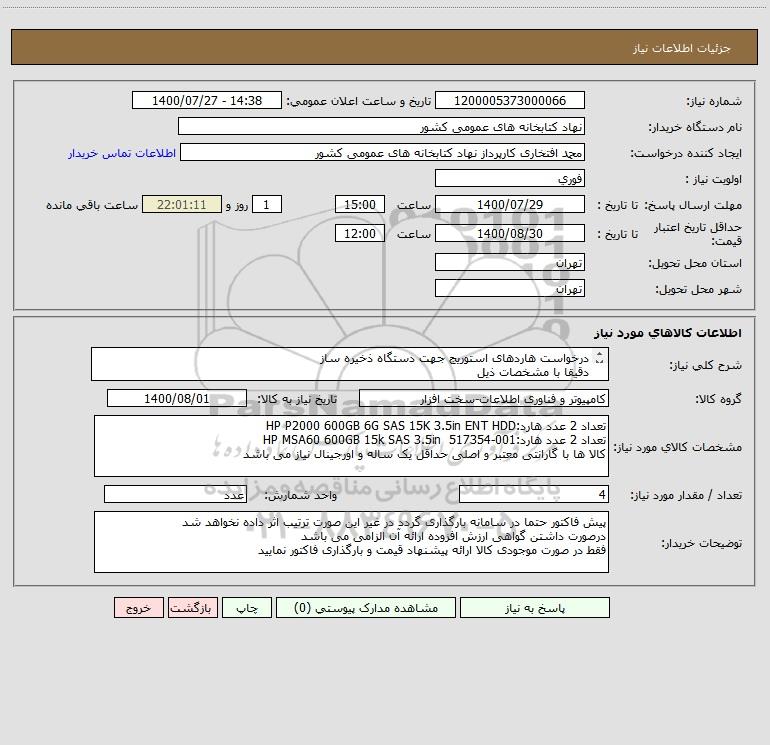Screen dimensions: 770x745
Task: Click the بازگشت back button
Action: pyautogui.click(x=192, y=607)
